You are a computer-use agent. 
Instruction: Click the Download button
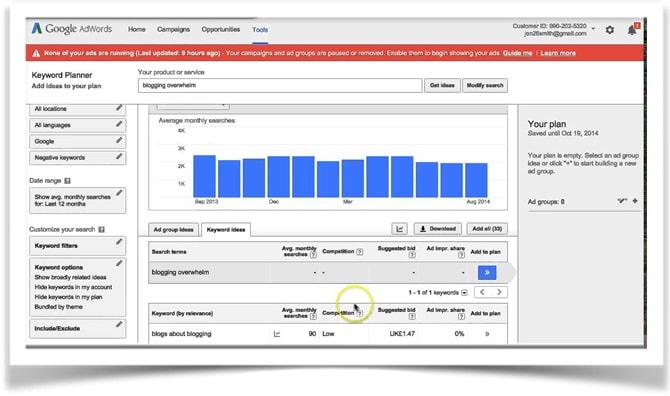pyautogui.click(x=438, y=229)
